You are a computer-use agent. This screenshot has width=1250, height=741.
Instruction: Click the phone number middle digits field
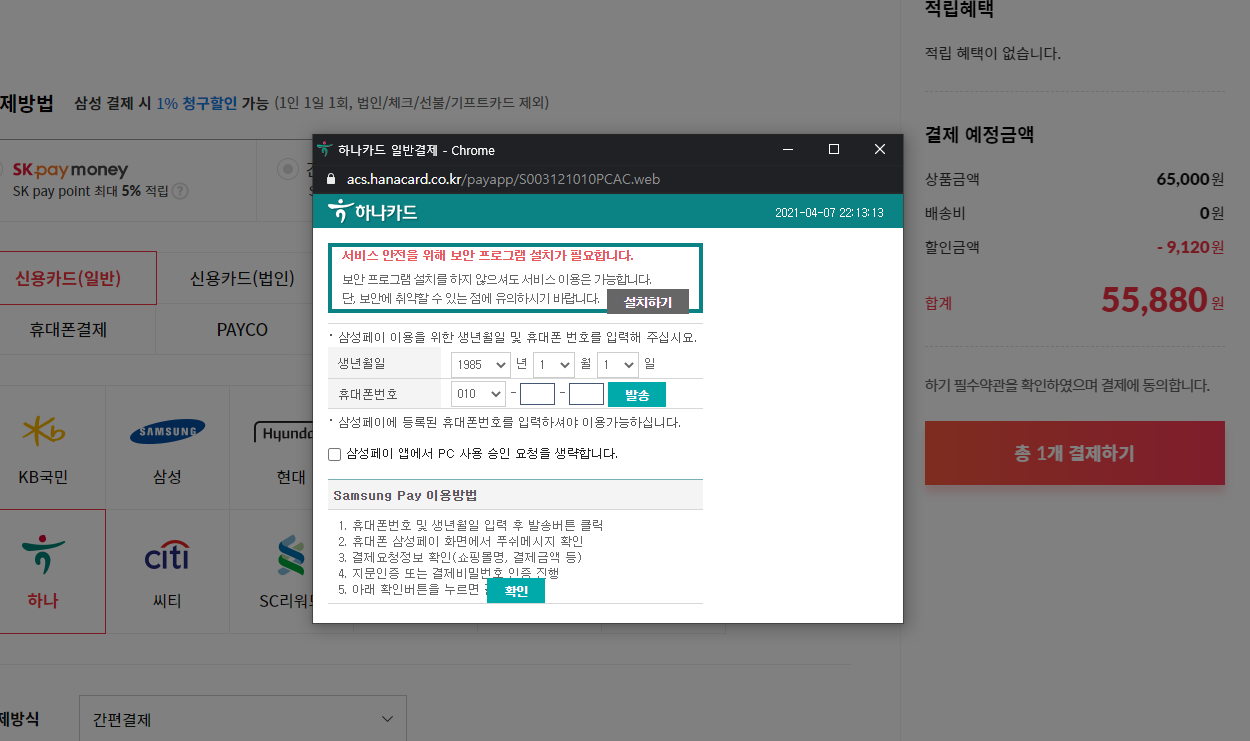(537, 394)
